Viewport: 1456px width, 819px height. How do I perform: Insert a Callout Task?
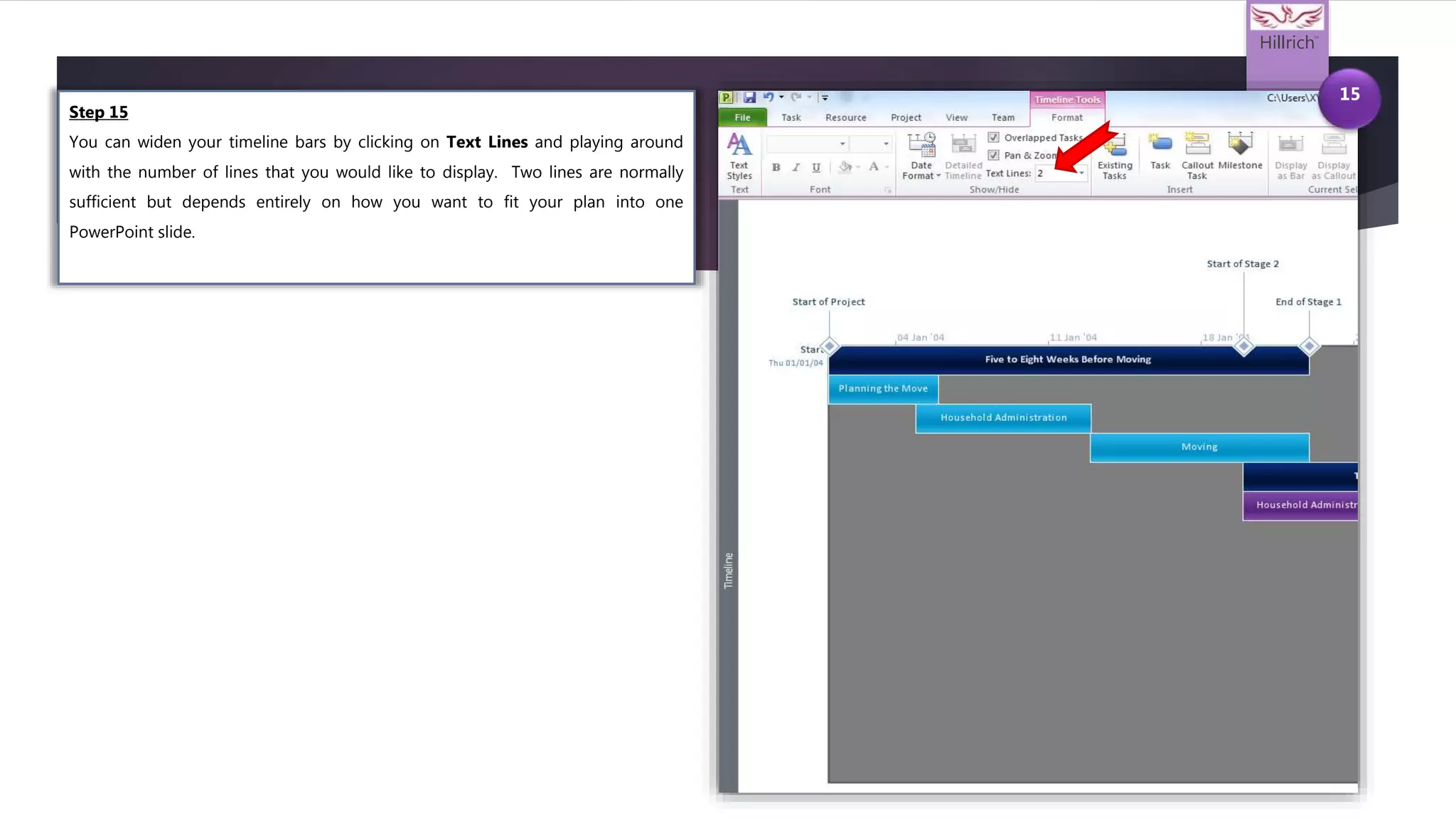pyautogui.click(x=1197, y=156)
